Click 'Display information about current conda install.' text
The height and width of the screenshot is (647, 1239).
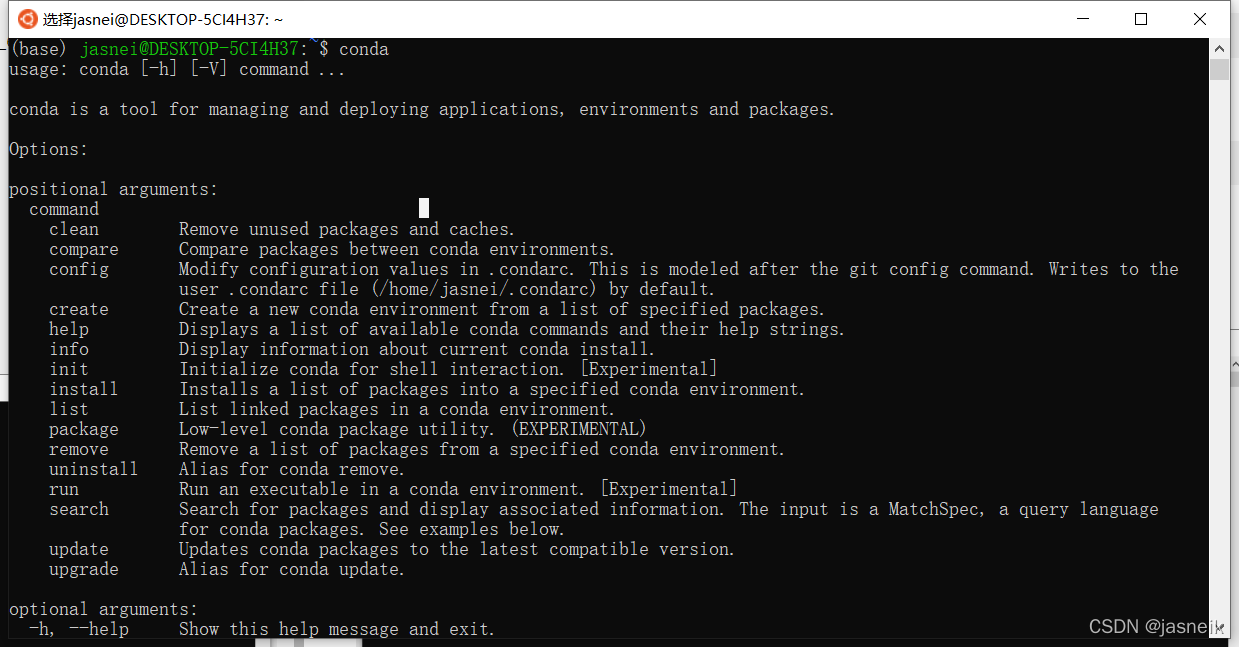(417, 349)
